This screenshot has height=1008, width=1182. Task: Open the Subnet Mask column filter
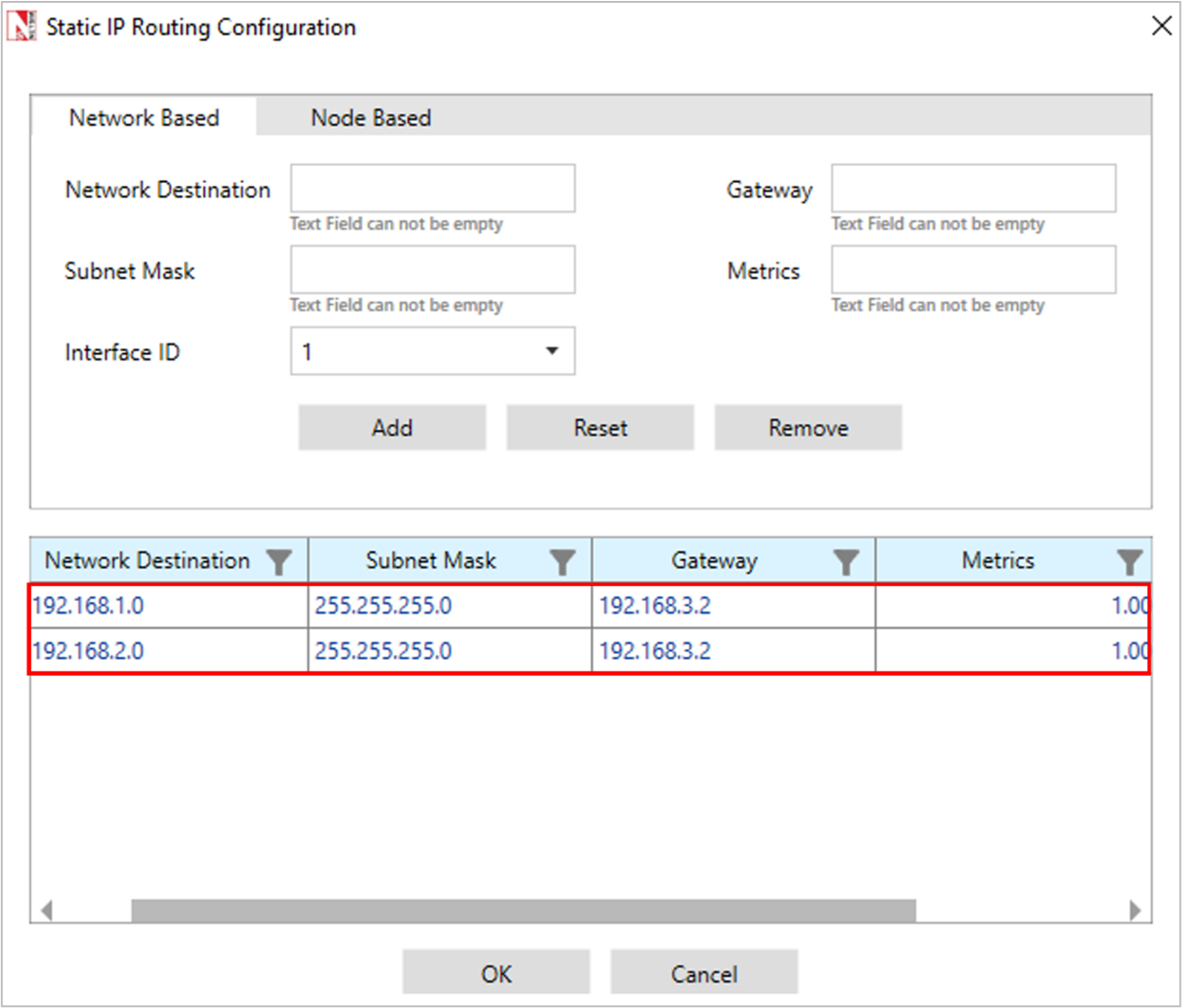click(x=563, y=563)
